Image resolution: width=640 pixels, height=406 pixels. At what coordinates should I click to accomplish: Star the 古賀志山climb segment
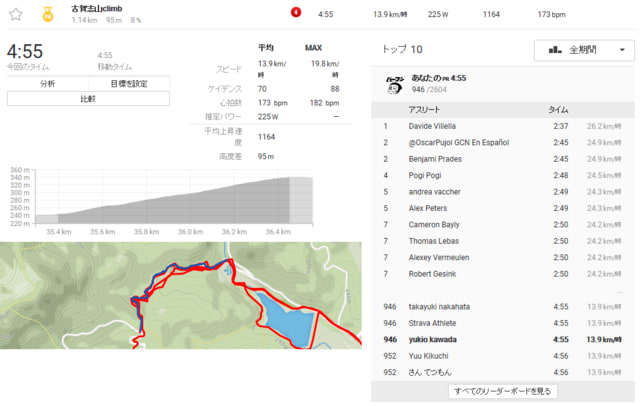(16, 14)
